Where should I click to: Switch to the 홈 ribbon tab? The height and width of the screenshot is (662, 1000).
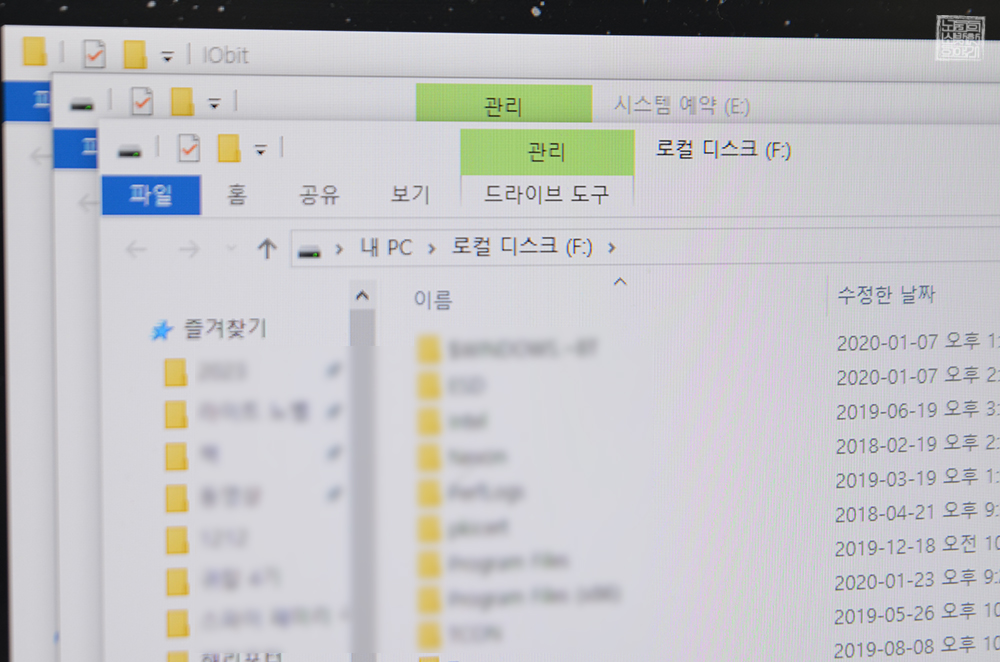237,194
